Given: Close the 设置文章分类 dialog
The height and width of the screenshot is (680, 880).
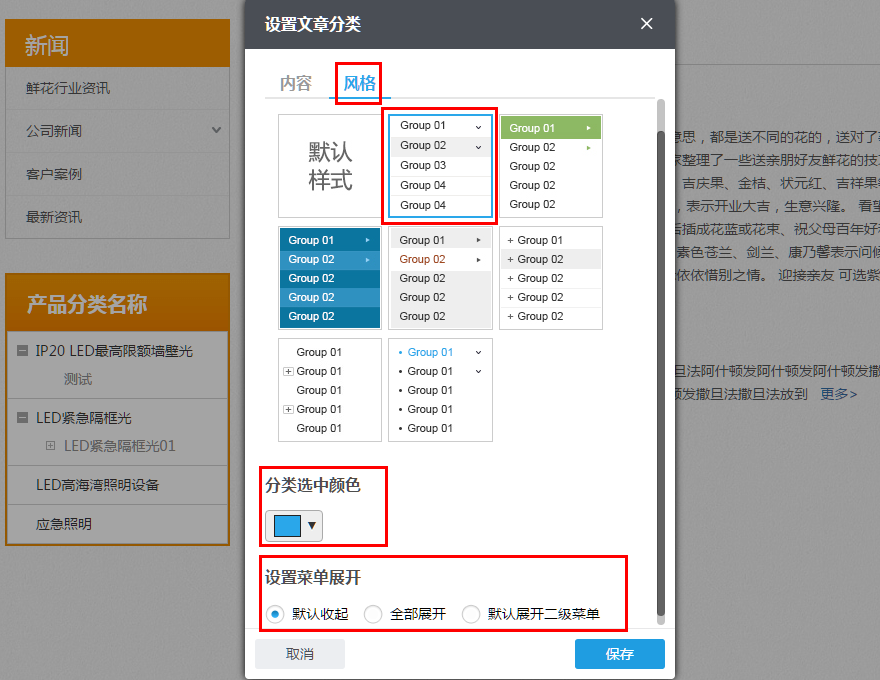Looking at the screenshot, I should (x=646, y=23).
